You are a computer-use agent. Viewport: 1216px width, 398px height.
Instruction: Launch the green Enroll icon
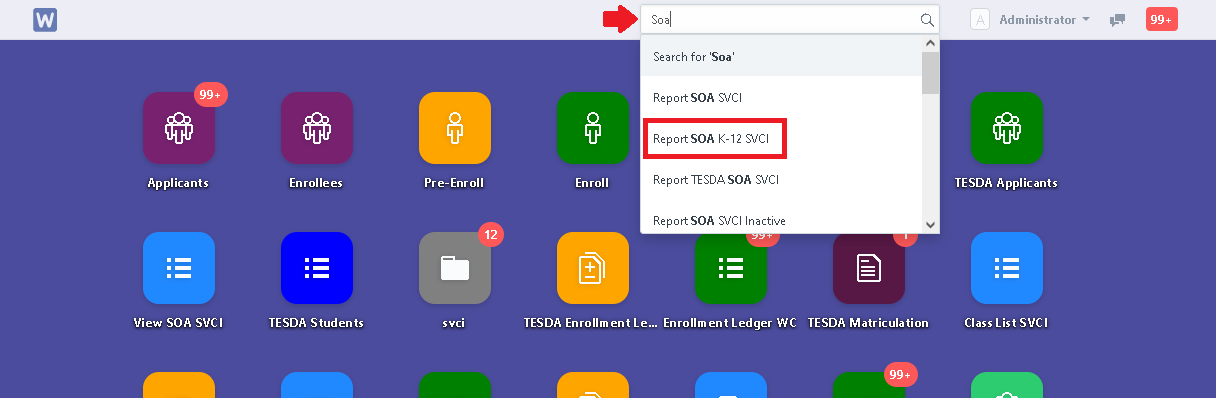point(593,128)
